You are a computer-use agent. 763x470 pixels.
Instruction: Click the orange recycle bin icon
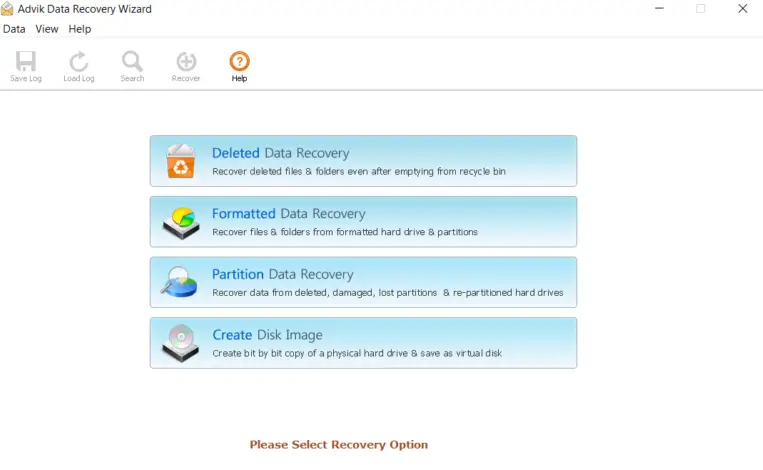pyautogui.click(x=181, y=161)
